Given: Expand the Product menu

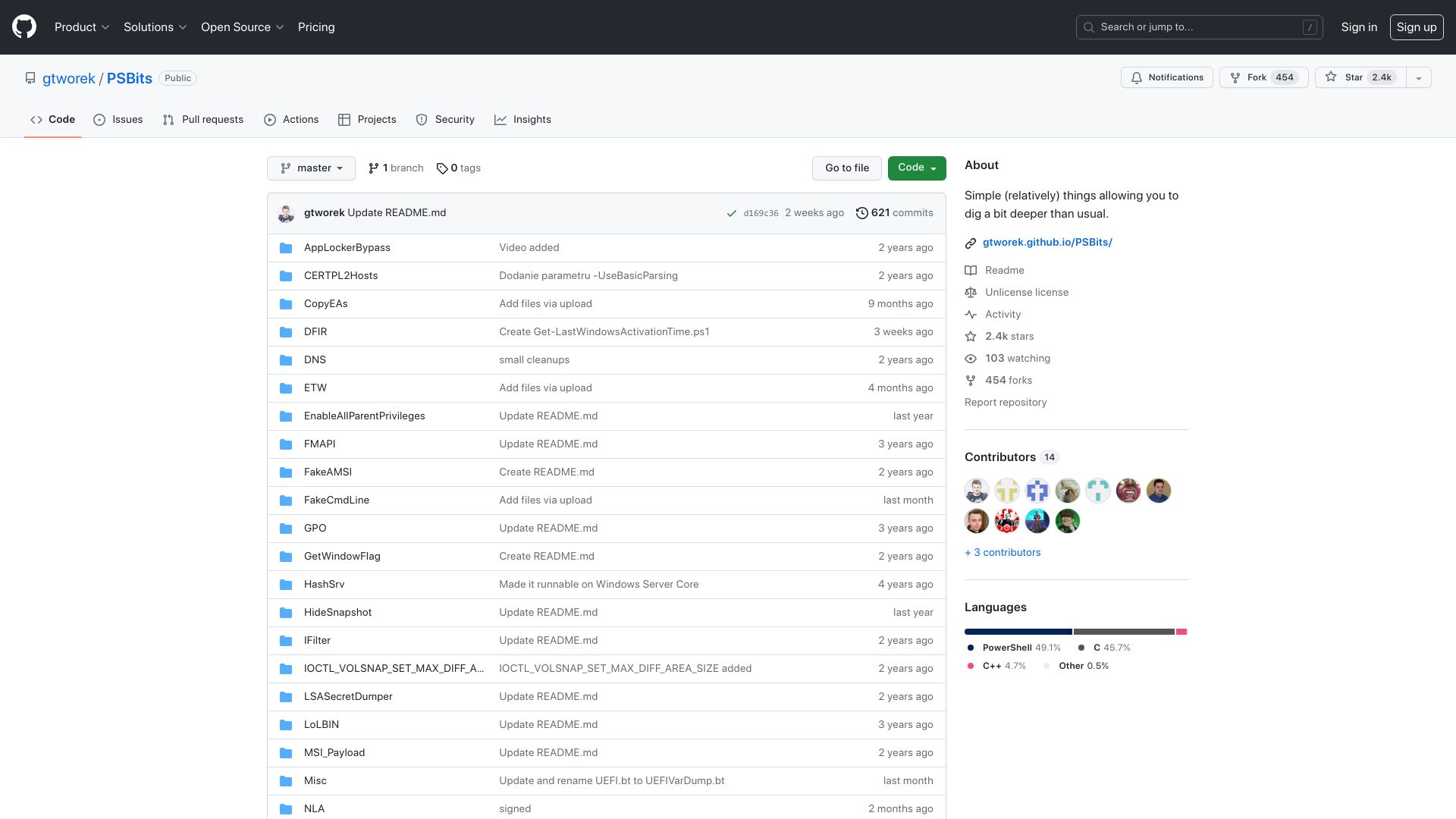Looking at the screenshot, I should coord(82,27).
